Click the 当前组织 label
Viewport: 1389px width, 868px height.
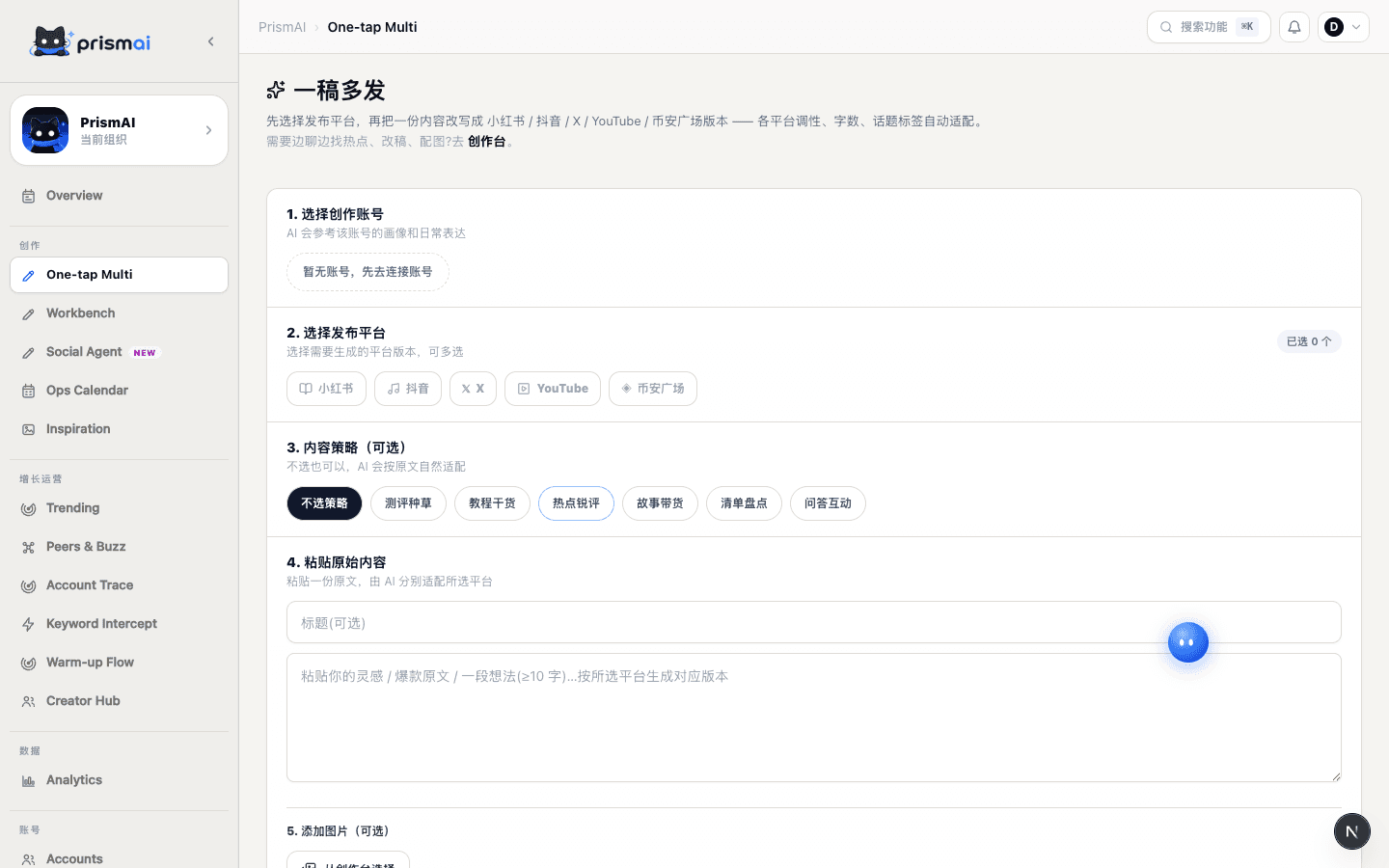(103, 140)
